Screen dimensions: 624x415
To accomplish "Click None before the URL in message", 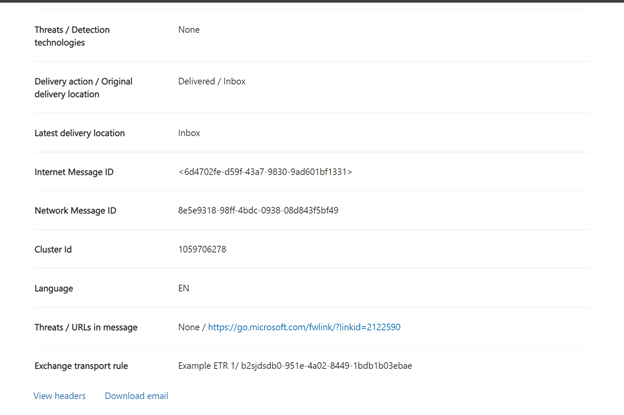I will tap(189, 327).
